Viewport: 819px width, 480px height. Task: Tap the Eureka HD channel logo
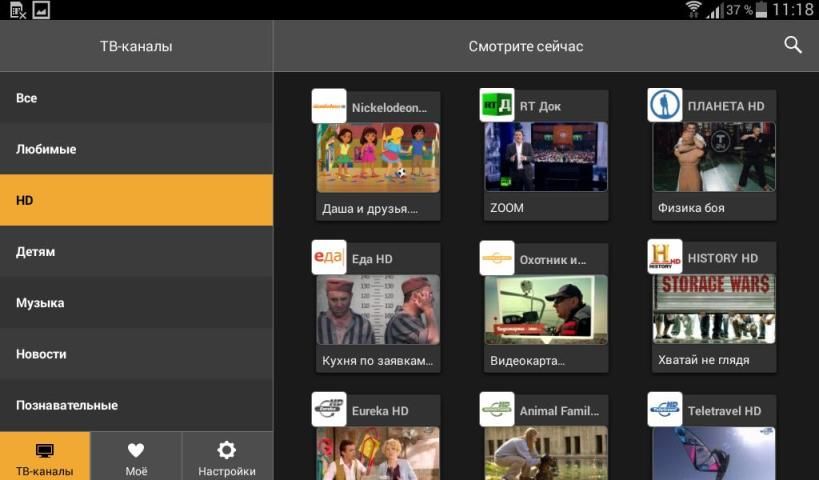[329, 410]
